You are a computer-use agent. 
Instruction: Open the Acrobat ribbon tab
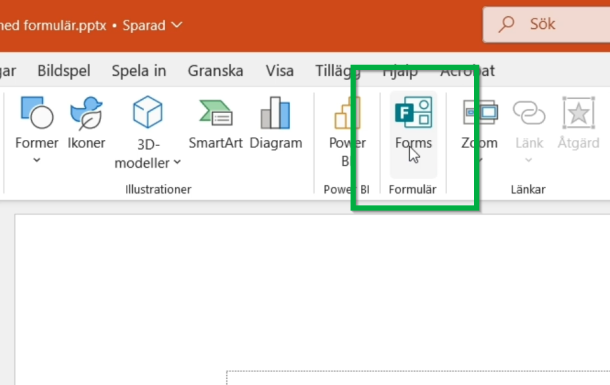[468, 71]
